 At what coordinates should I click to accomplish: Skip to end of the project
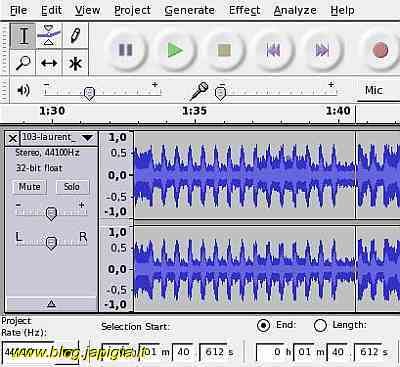click(322, 50)
